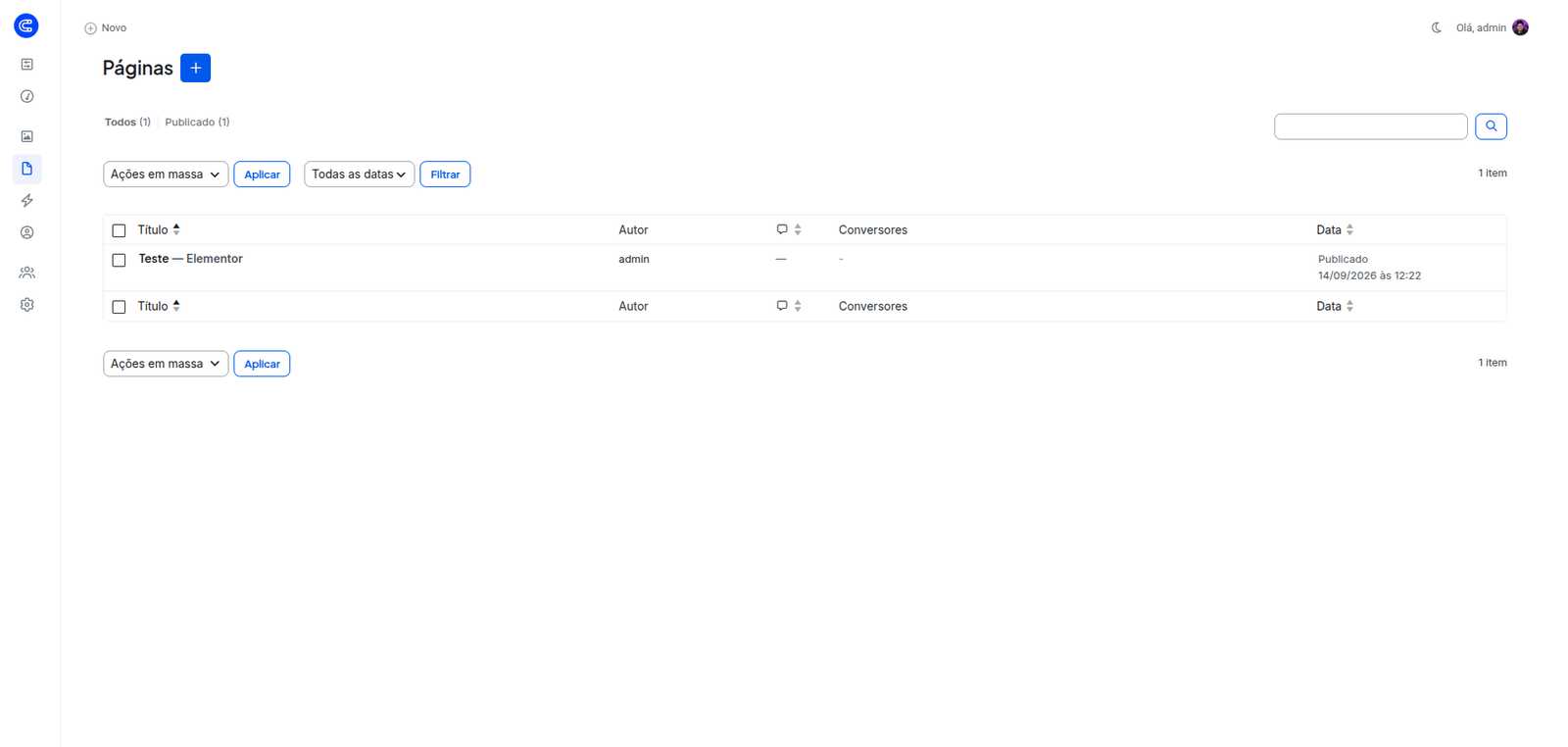Open the top Ações em massa dropdown
The image size is (1568, 747).
(166, 174)
